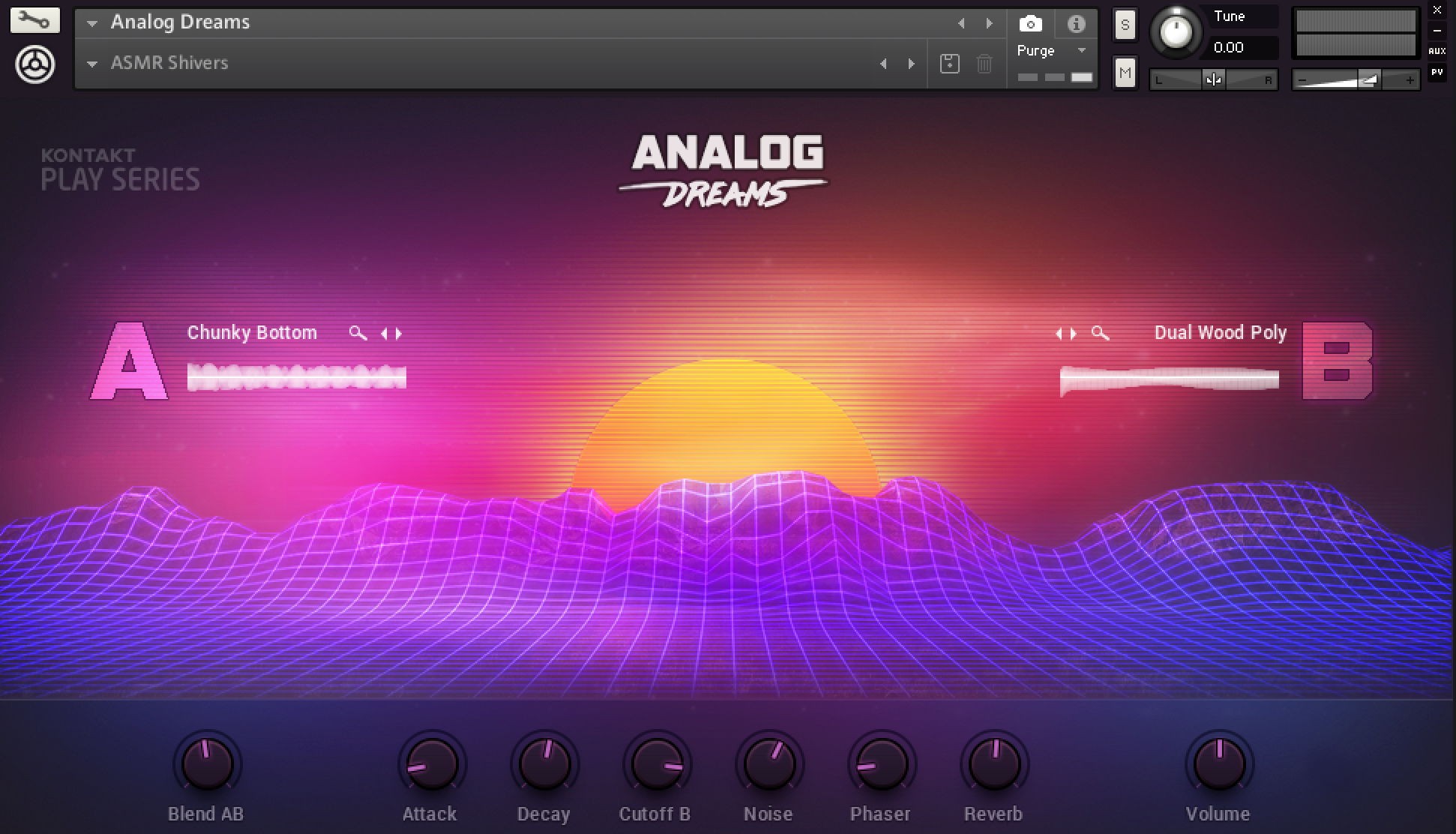Collapse the Analog Dreams instrument header
Viewport: 1456px width, 834px height.
(91, 23)
